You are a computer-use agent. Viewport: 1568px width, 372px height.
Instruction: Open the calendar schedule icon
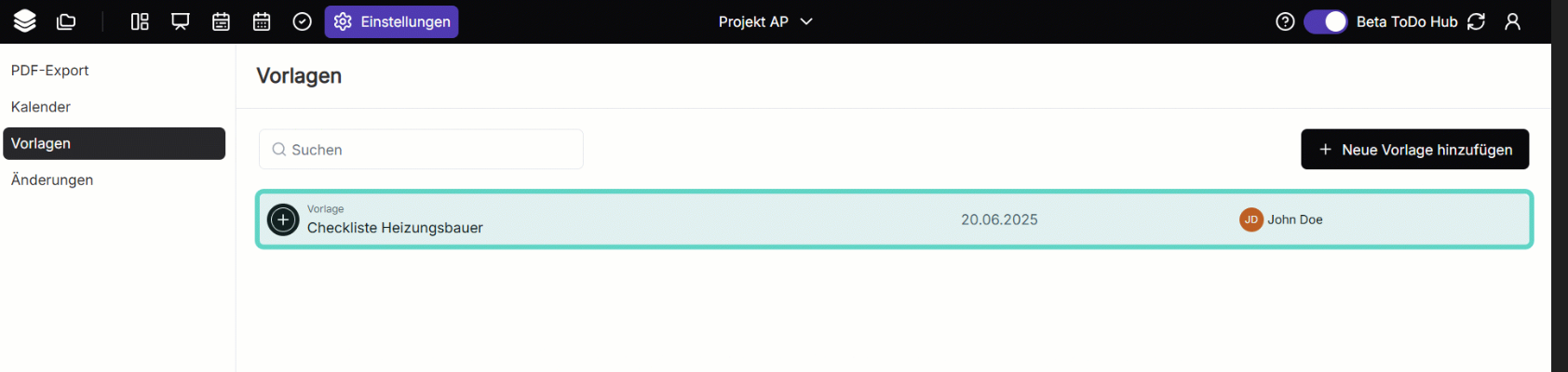tap(221, 21)
